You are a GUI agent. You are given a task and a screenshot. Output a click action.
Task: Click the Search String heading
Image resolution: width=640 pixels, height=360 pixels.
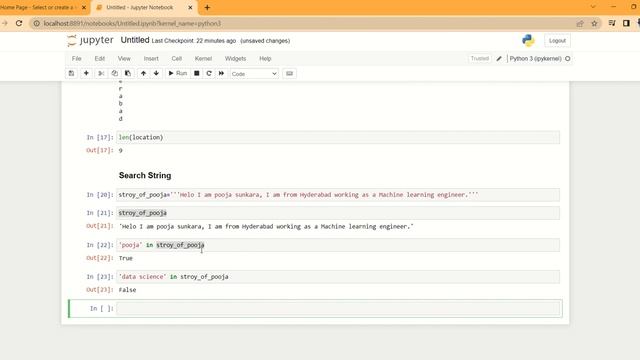(145, 176)
